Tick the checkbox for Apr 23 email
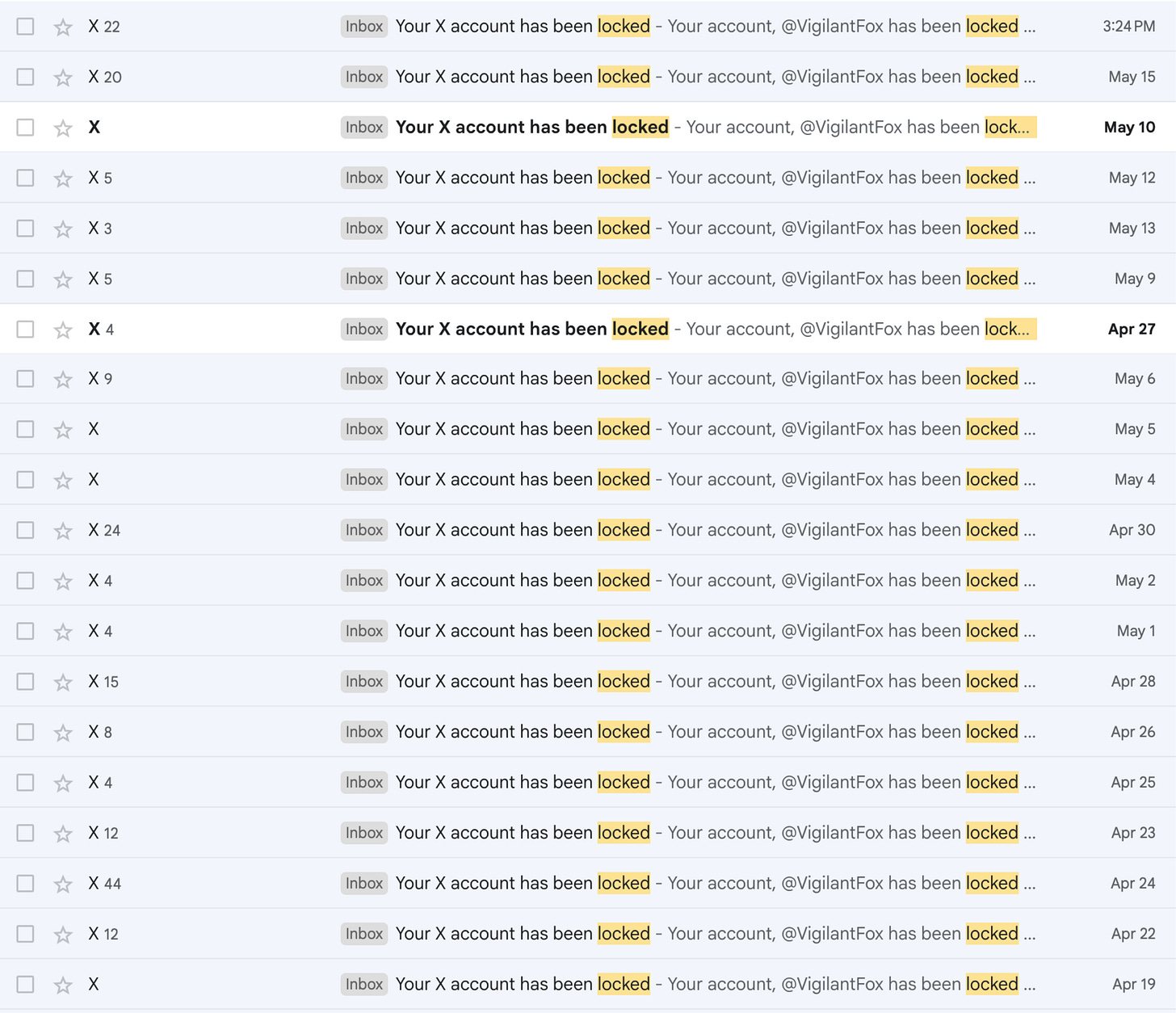The image size is (1176, 1013). (x=26, y=833)
